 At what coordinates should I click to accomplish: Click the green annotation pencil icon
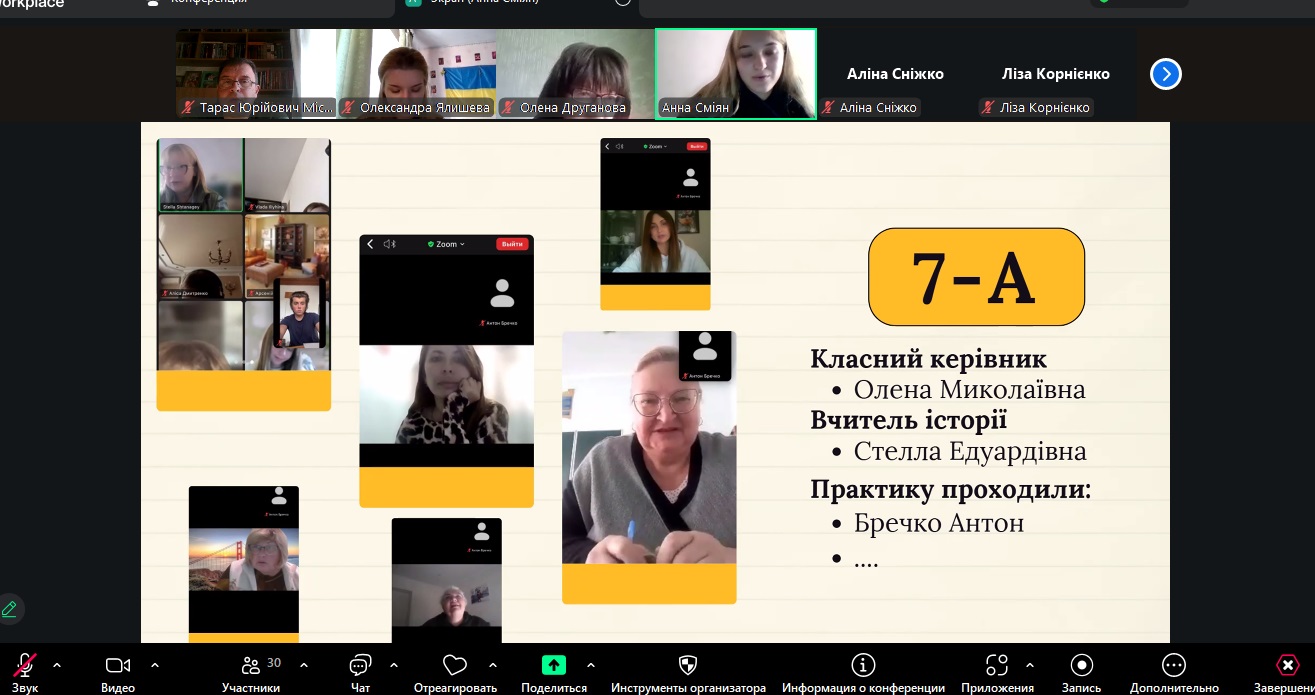pos(10,608)
